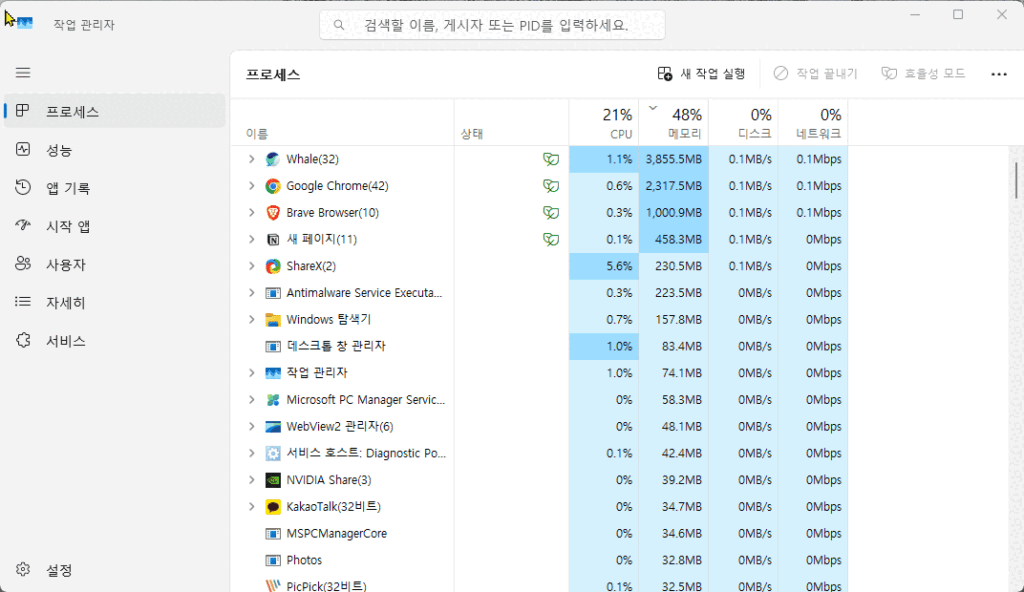
Task: Open the 앱 기록 tab
Action: pyautogui.click(x=115, y=188)
